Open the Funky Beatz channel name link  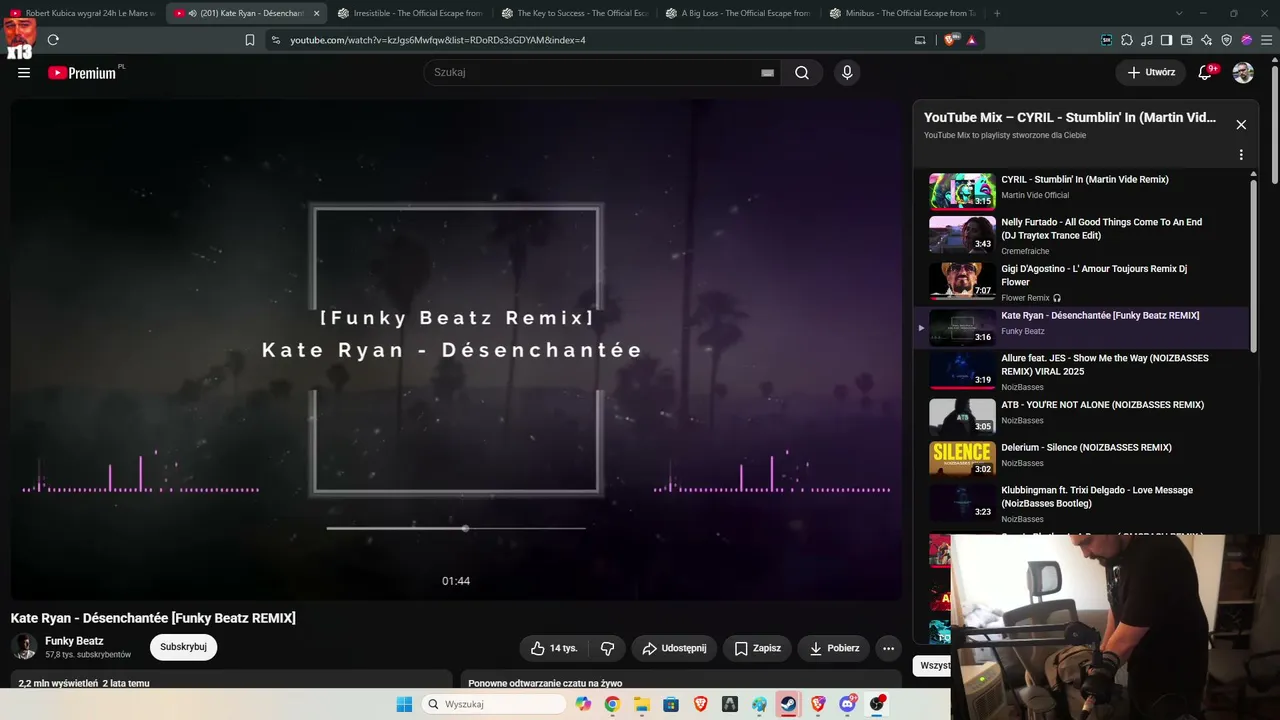point(74,641)
